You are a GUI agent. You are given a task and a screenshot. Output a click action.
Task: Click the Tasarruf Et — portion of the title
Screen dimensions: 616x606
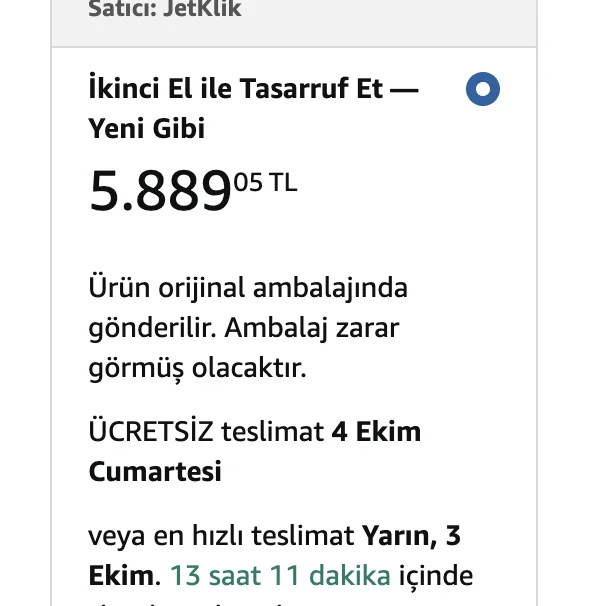coord(328,88)
